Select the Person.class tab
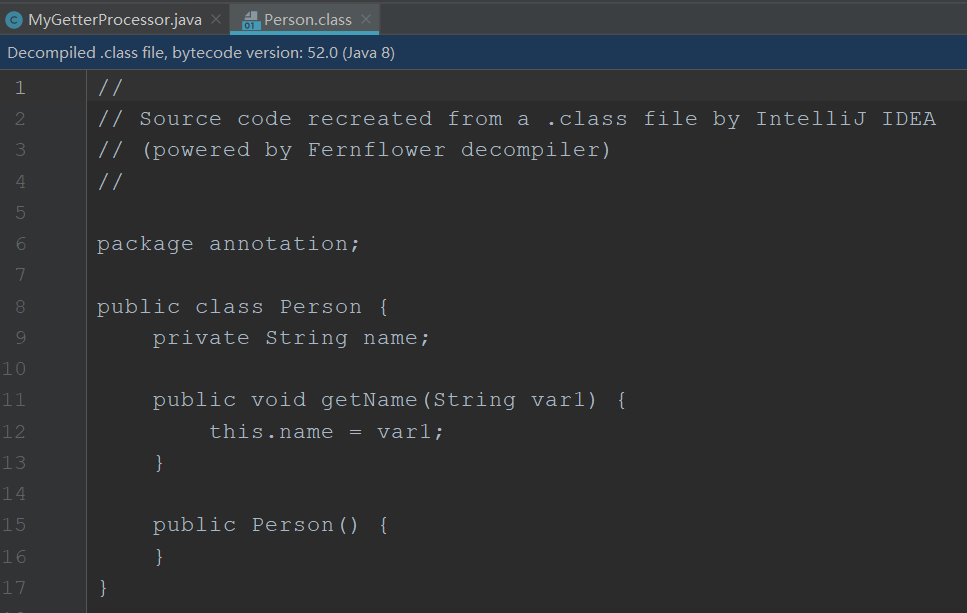The width and height of the screenshot is (967, 613). (307, 20)
